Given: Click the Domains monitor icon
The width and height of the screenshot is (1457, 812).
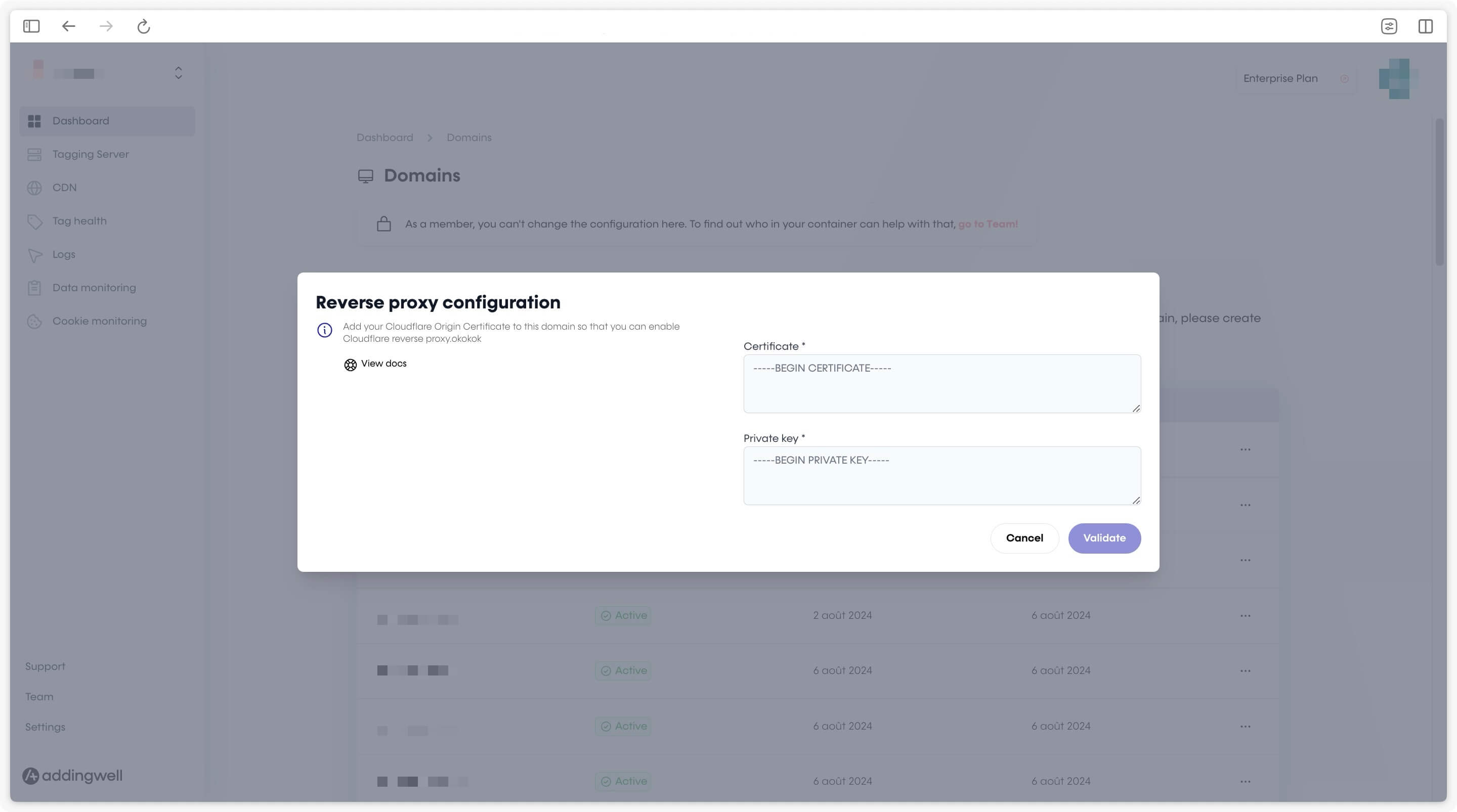Looking at the screenshot, I should [x=365, y=176].
